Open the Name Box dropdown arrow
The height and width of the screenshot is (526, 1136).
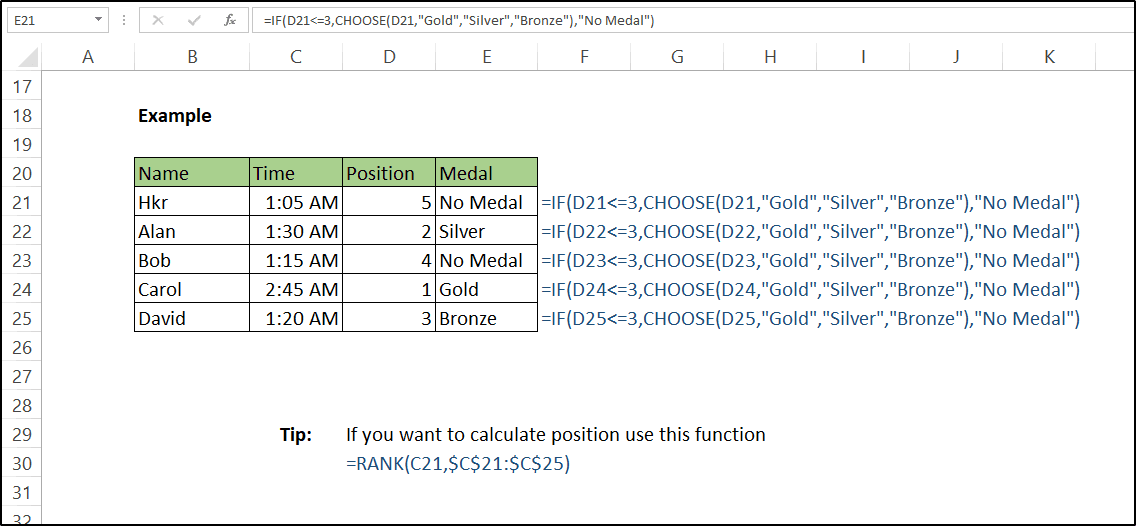pos(99,20)
